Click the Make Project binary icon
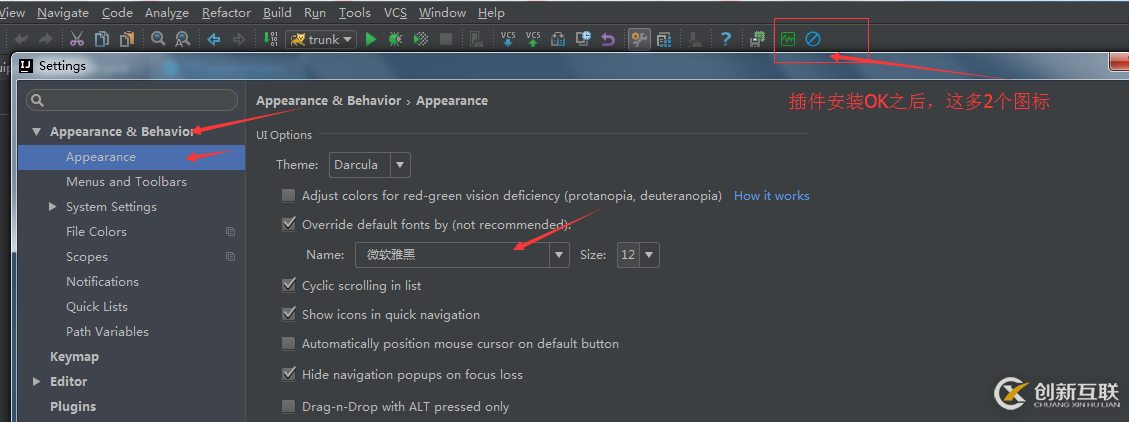This screenshot has width=1129, height=422. [x=271, y=39]
